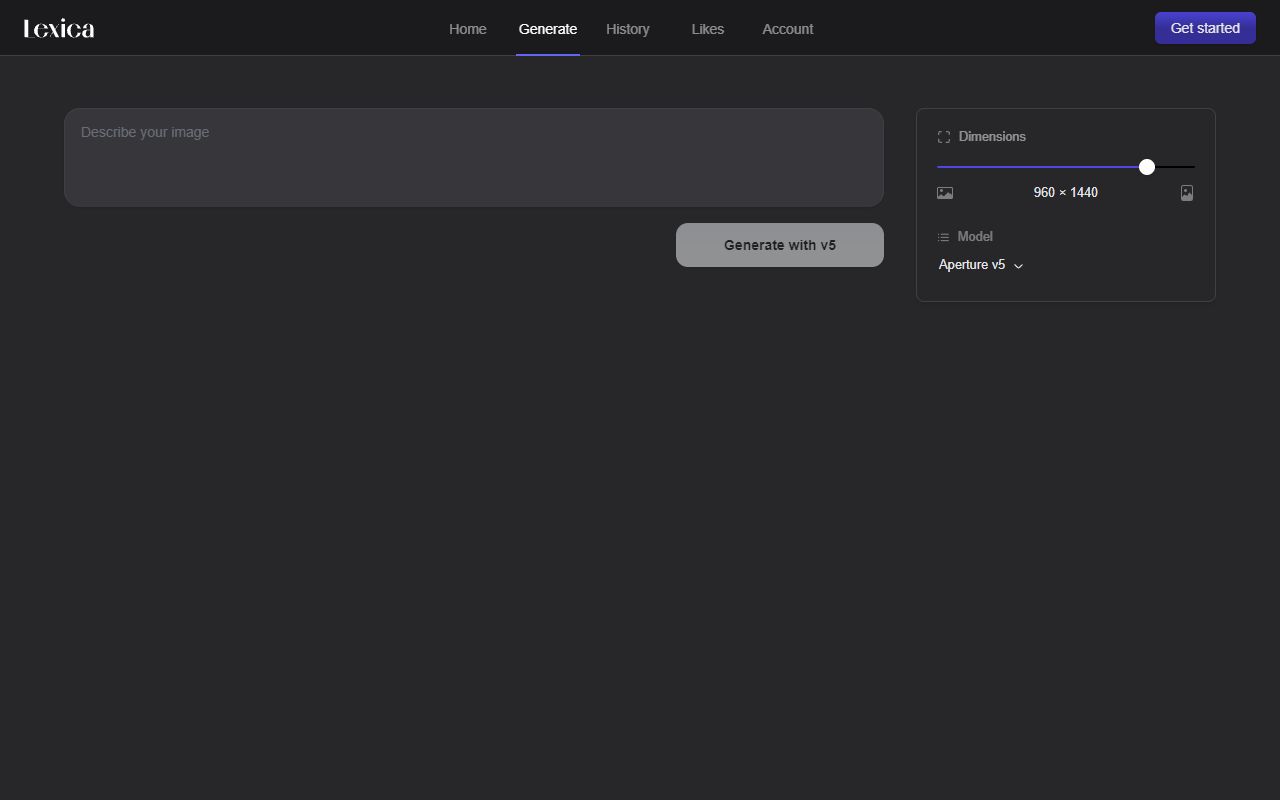Viewport: 1280px width, 800px height.
Task: Click the chevron beside Aperture v5
Action: (1018, 265)
